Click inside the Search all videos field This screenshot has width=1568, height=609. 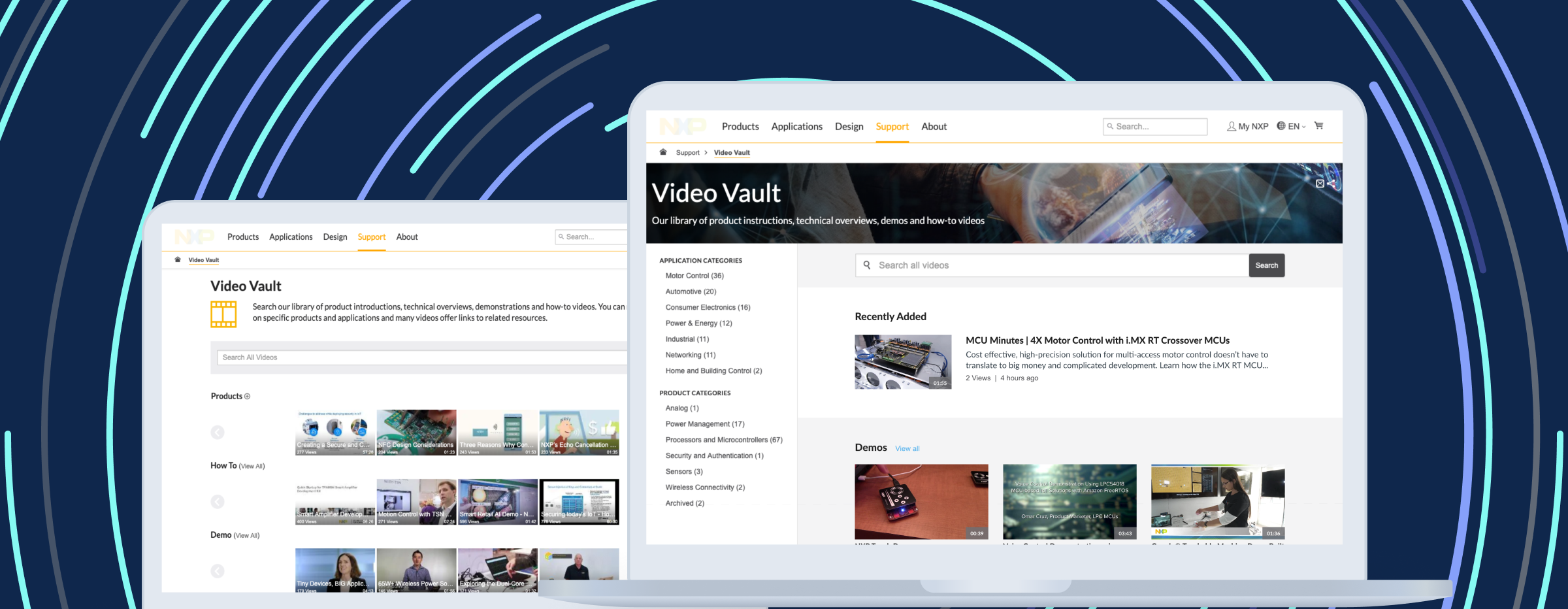pyautogui.click(x=1045, y=265)
